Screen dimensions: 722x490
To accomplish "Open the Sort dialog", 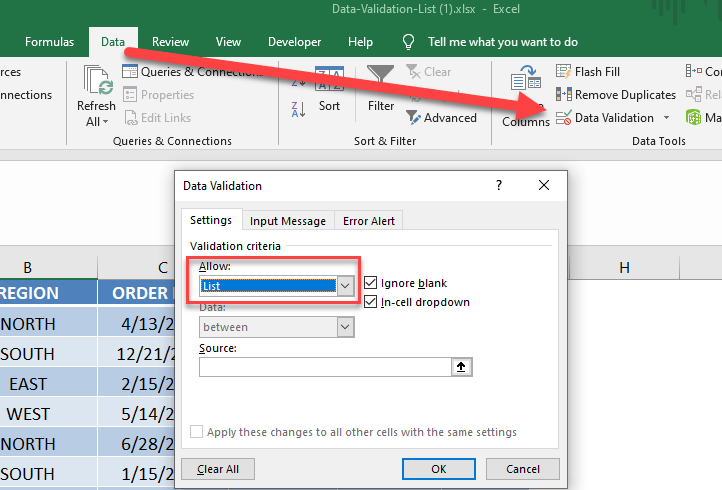I will click(329, 90).
